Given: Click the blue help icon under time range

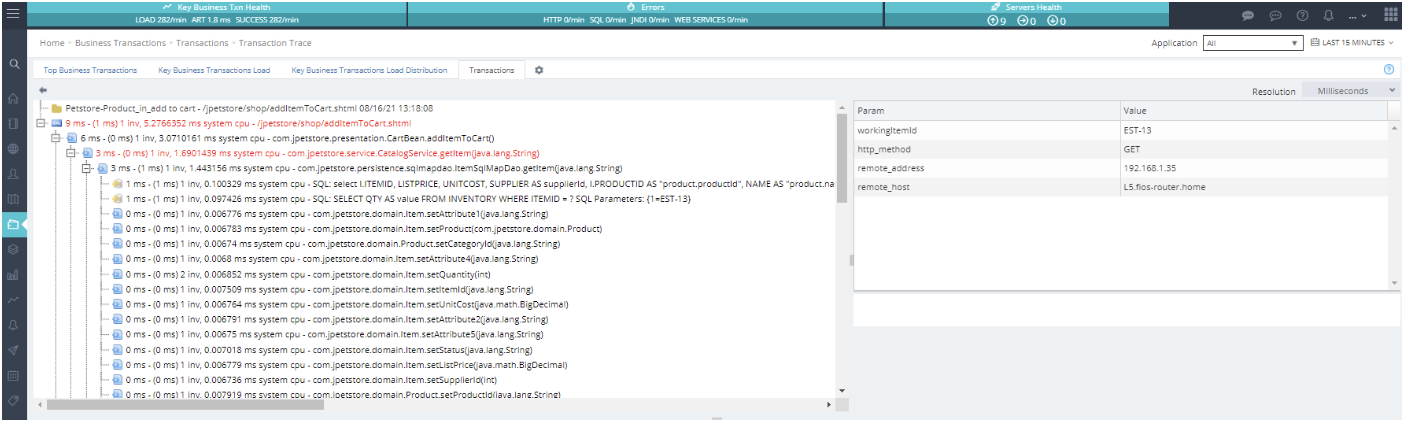Looking at the screenshot, I should pyautogui.click(x=1389, y=69).
